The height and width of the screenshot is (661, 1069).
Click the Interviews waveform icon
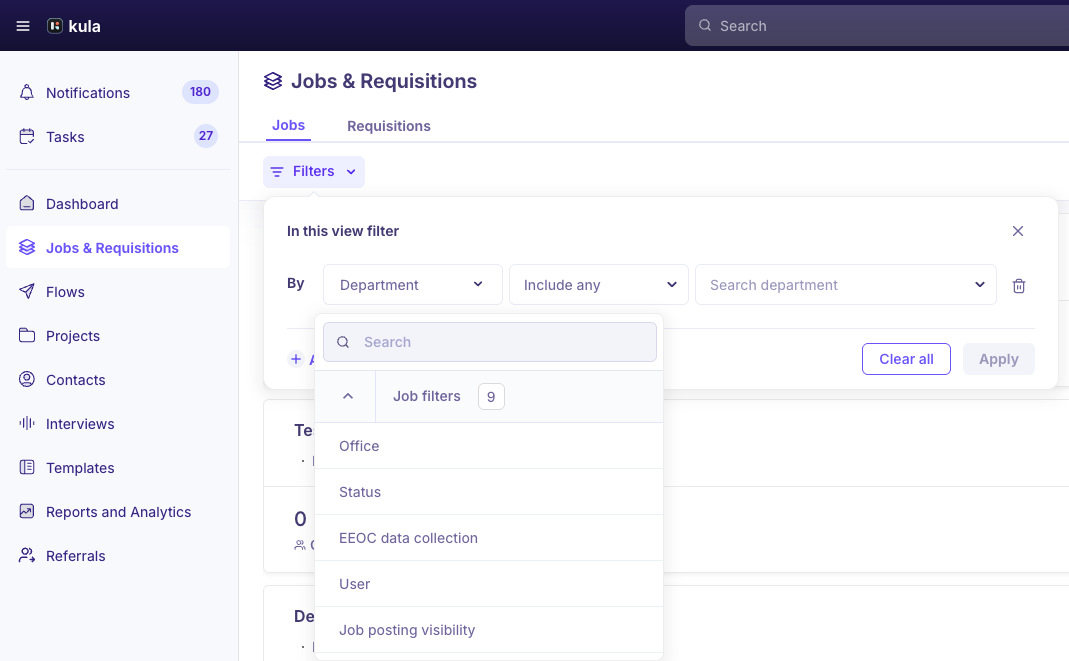click(27, 424)
